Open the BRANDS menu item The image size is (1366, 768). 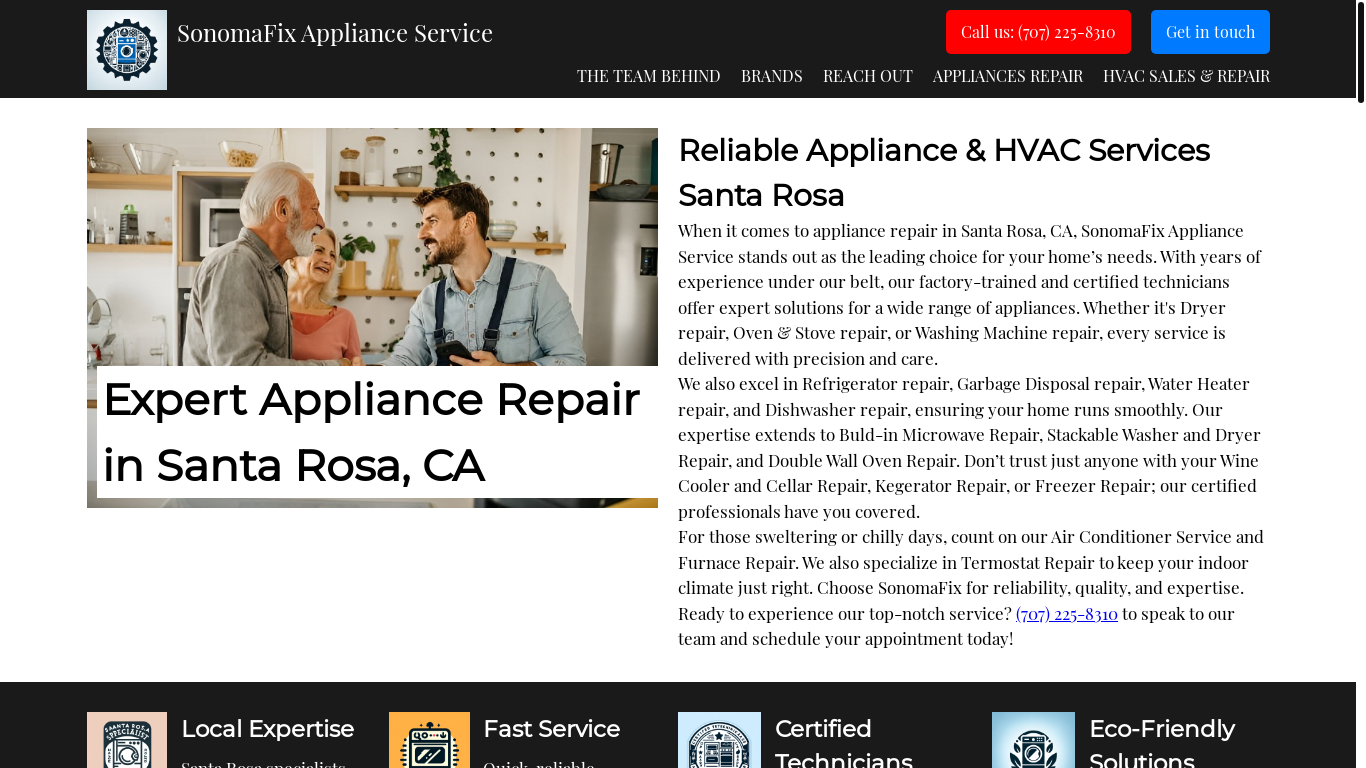[772, 76]
